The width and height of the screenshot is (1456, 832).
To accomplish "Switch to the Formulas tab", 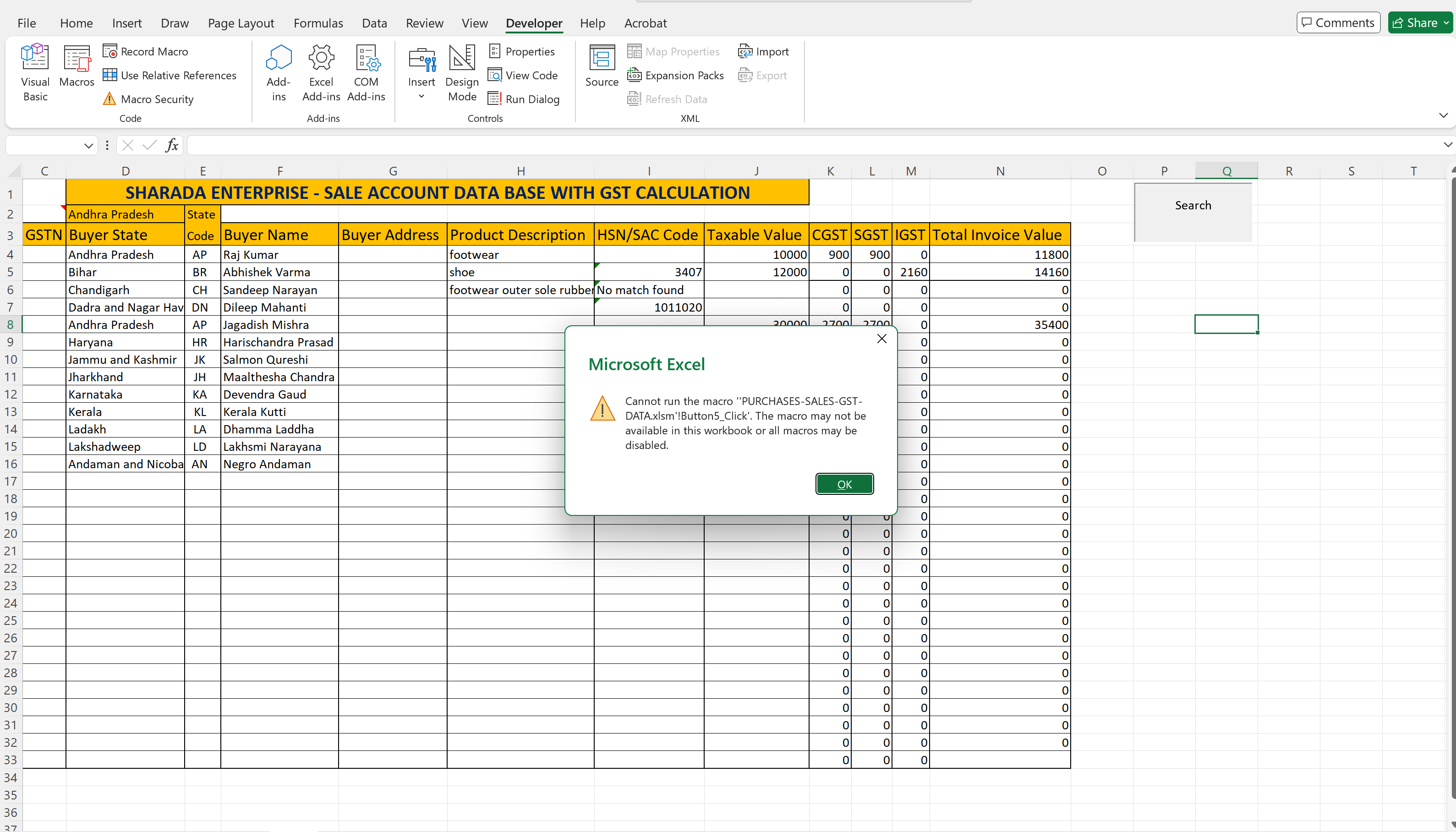I will click(x=318, y=23).
